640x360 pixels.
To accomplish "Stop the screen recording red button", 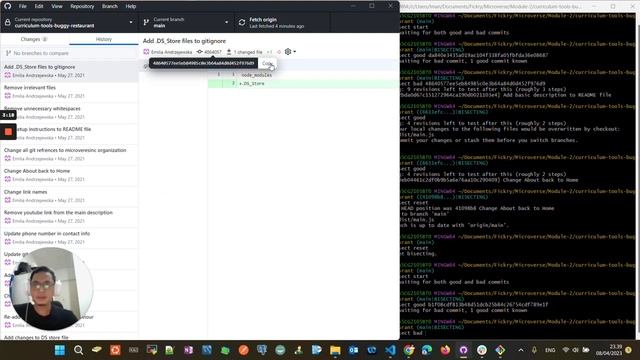I will point(8,131).
